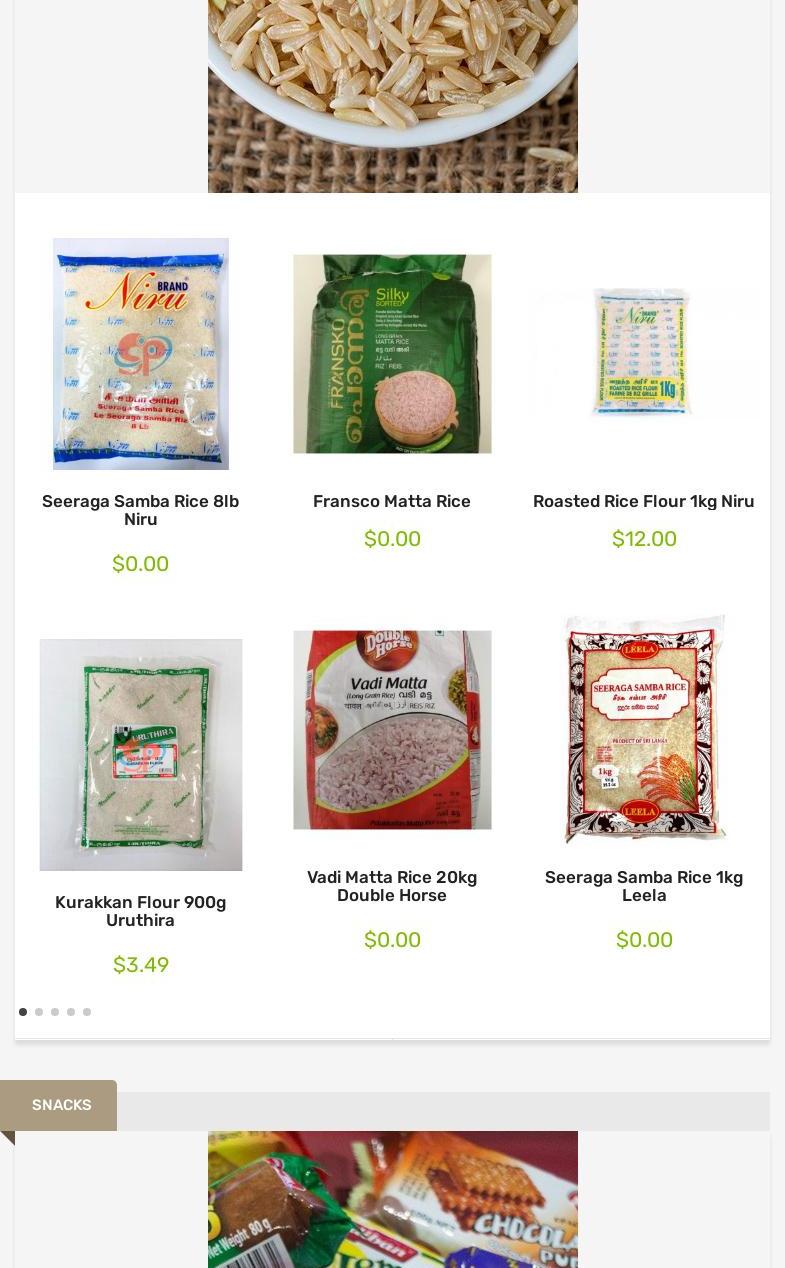The width and height of the screenshot is (785, 1268).
Task: Open Roasted Rice Flour 1kg Niru image
Action: pos(644,354)
